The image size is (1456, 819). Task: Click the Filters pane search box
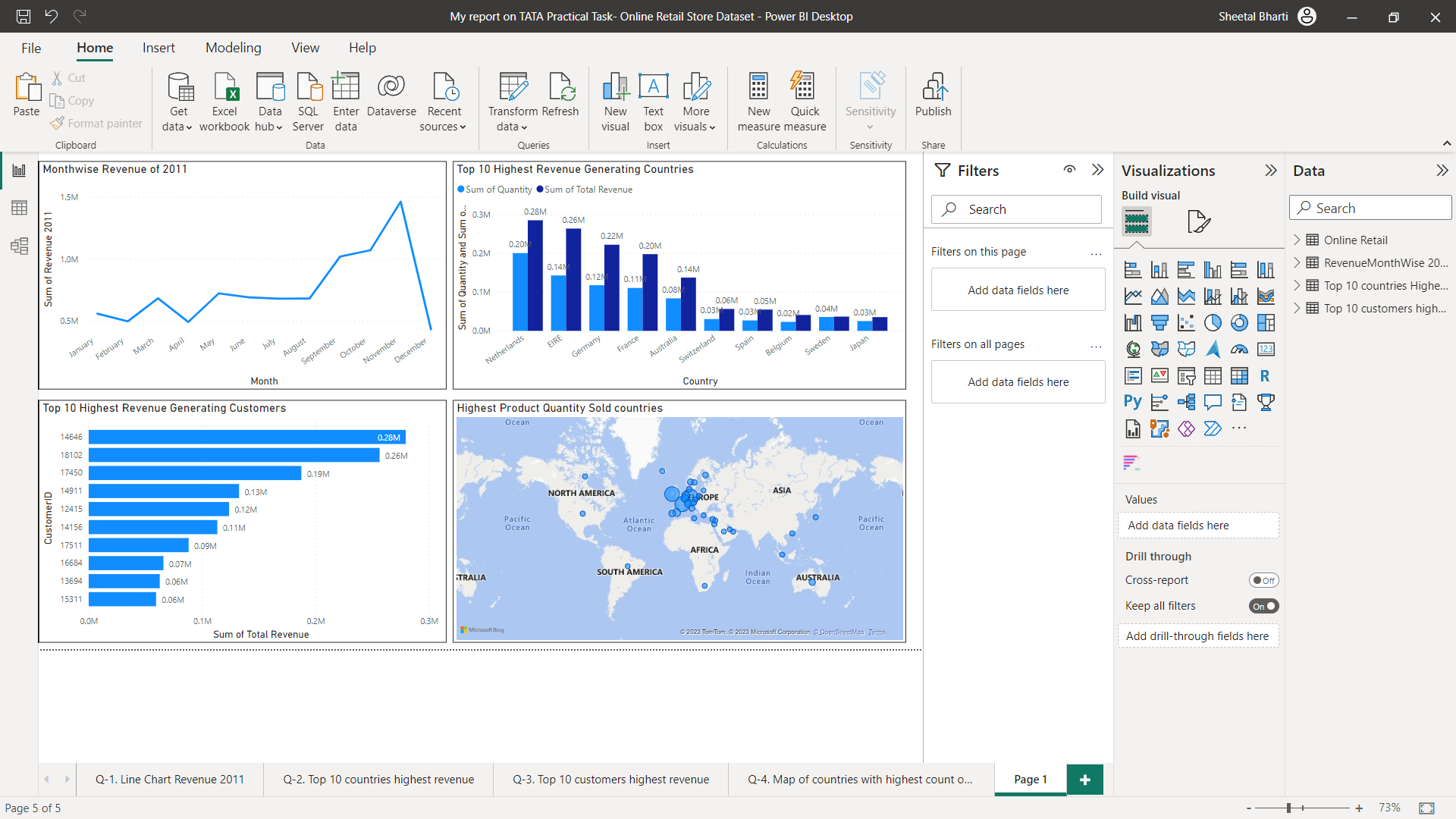[x=1016, y=209]
